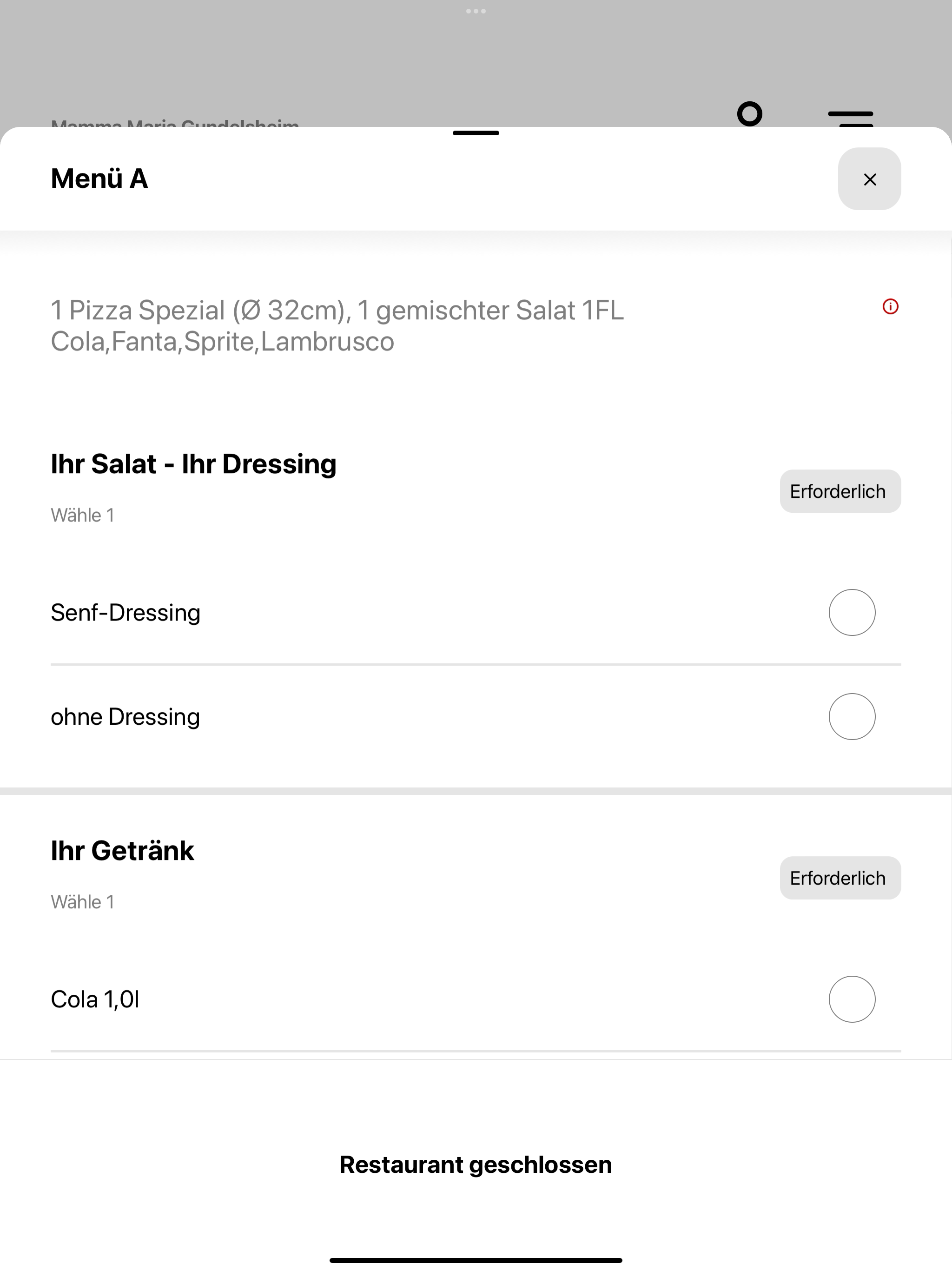
Task: Tap the circular profile icon in header
Action: coord(750,114)
